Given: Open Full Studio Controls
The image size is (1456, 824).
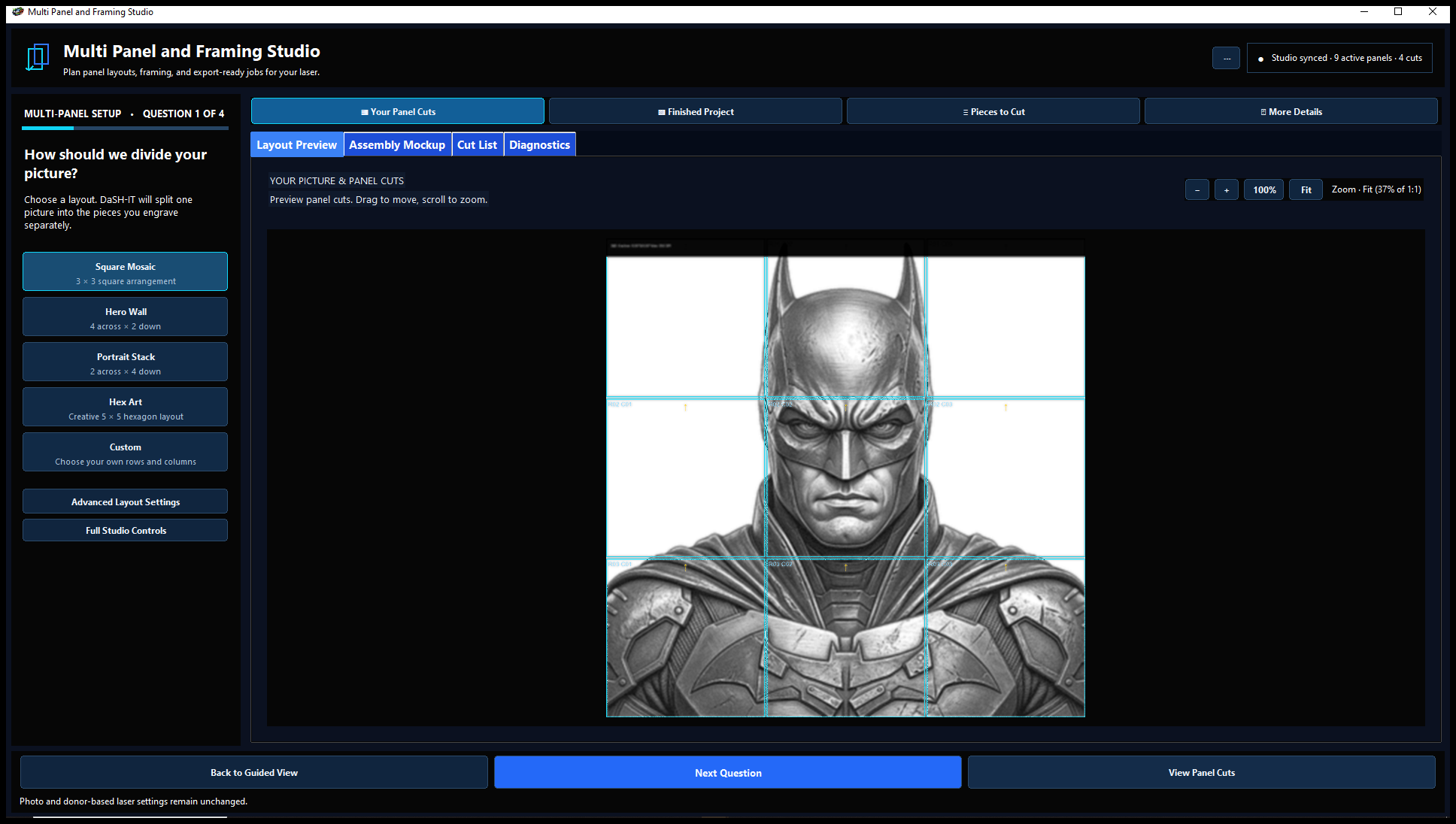Looking at the screenshot, I should (125, 530).
